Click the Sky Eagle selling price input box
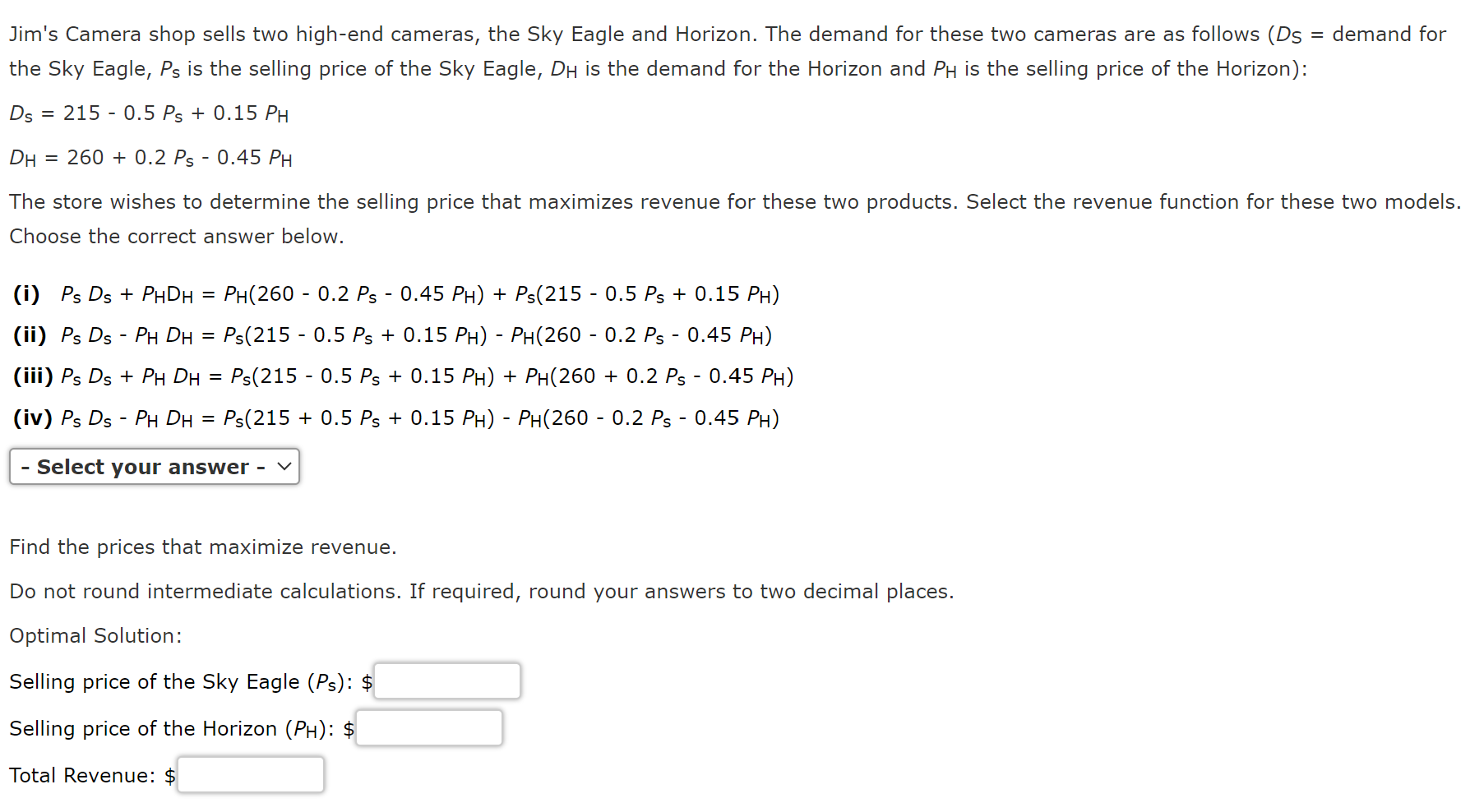Screen dimensions: 1470x812 click(x=446, y=681)
